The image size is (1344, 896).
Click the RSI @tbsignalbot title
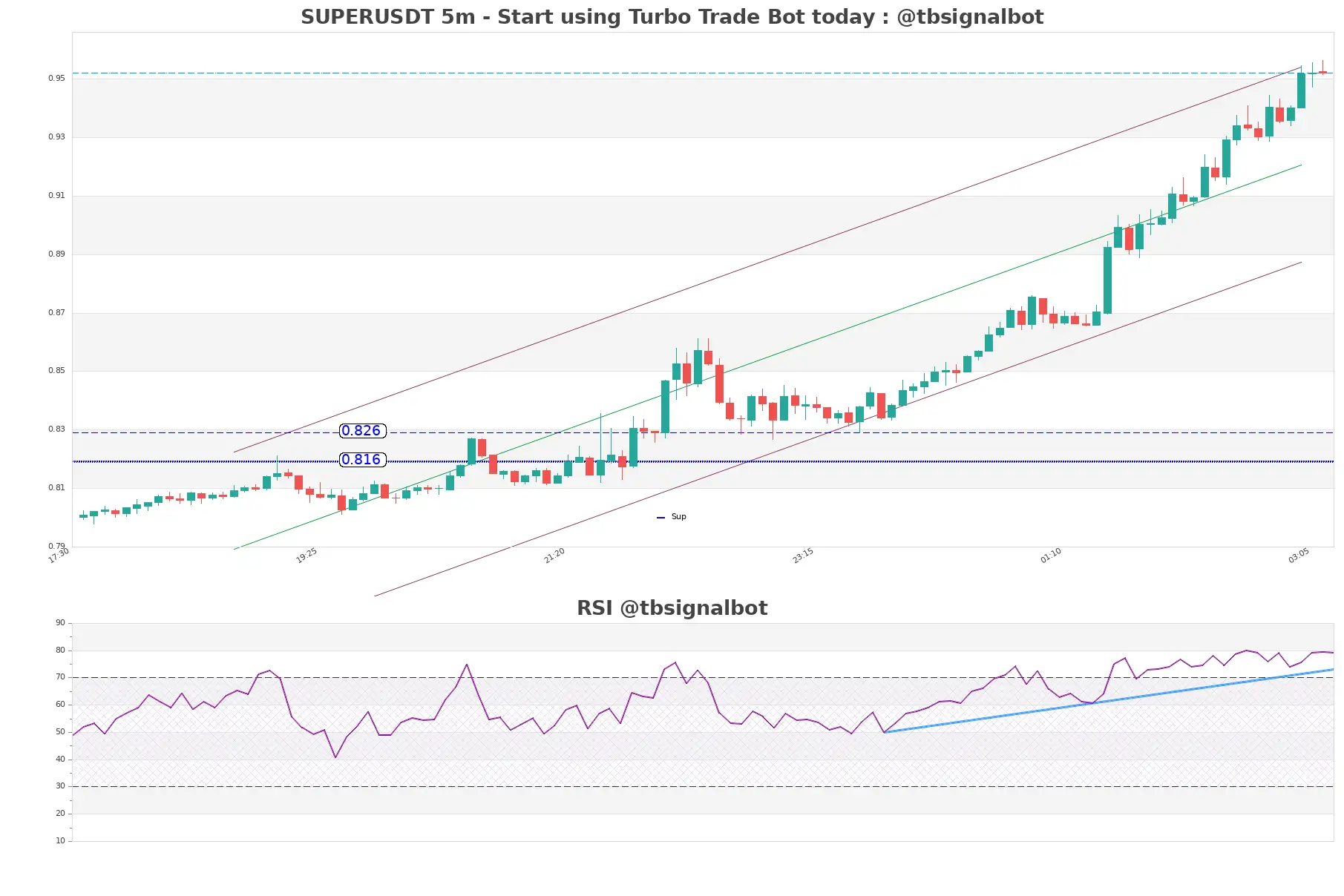[x=672, y=608]
